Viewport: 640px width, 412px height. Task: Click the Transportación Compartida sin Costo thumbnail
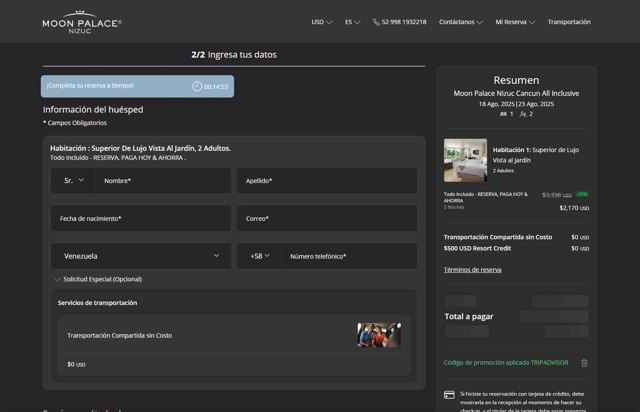coord(379,335)
